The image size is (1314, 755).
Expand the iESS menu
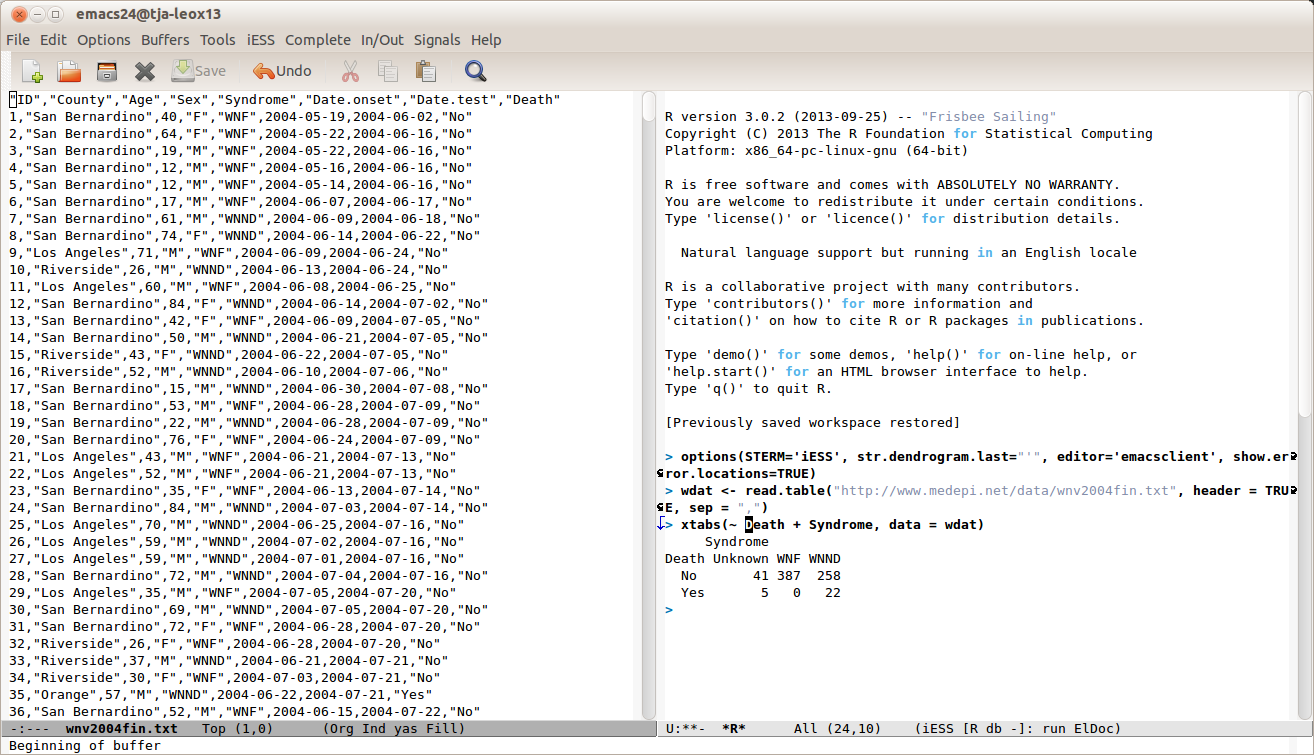pyautogui.click(x=260, y=40)
